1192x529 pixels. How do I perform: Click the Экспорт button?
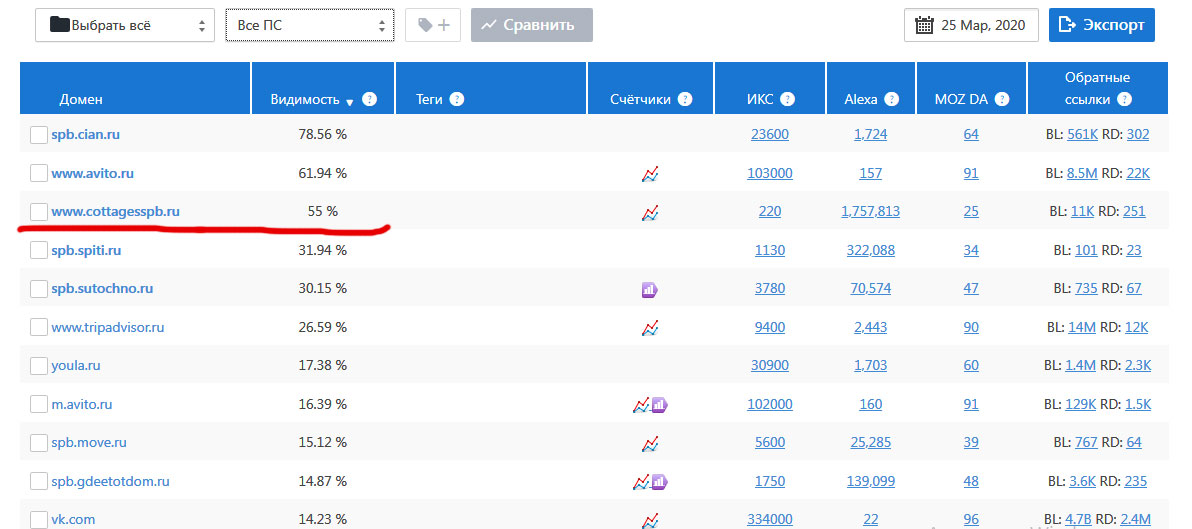click(1102, 25)
